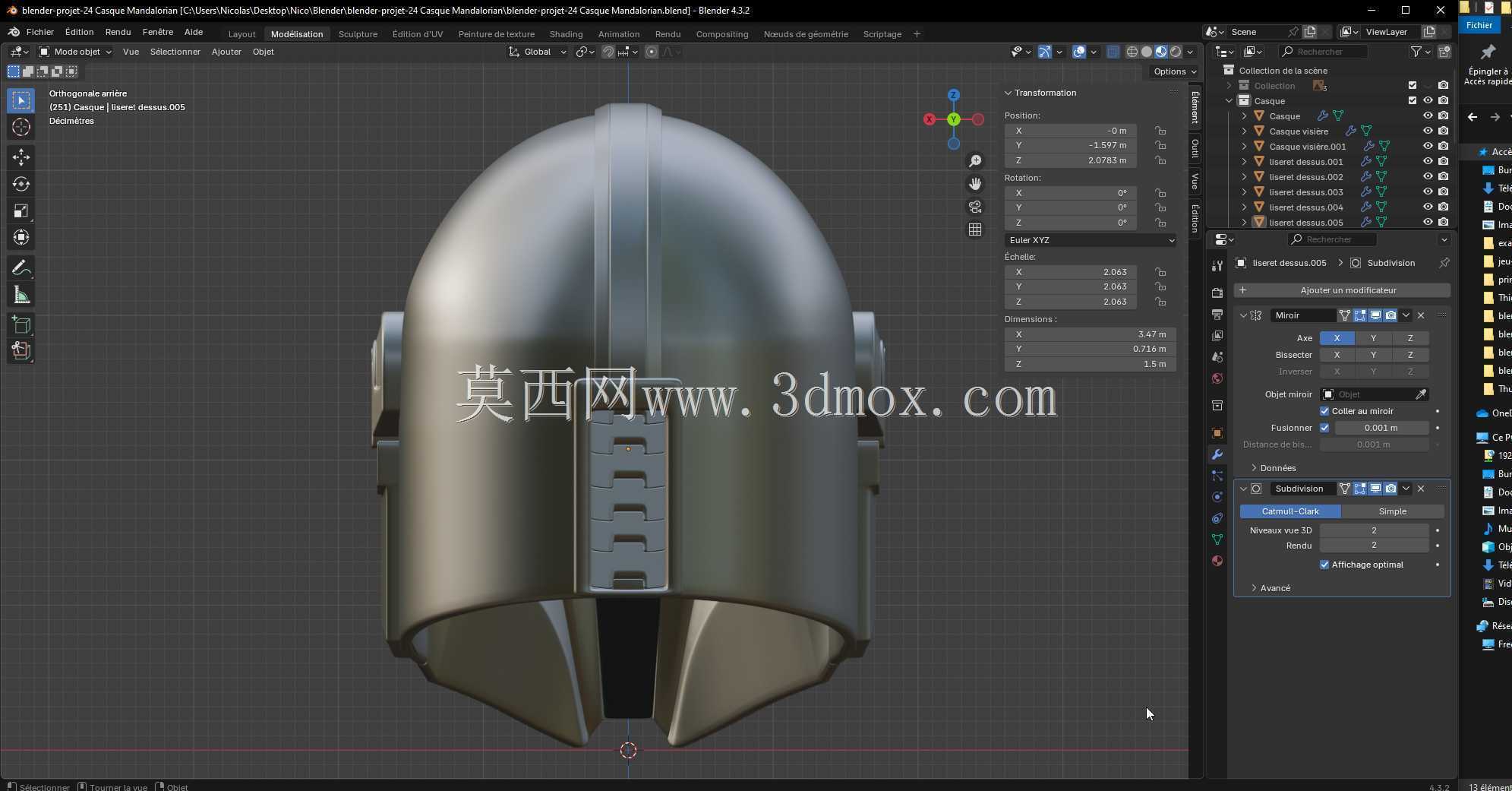Open the Object properties tab
The height and width of the screenshot is (791, 1512).
[1217, 433]
